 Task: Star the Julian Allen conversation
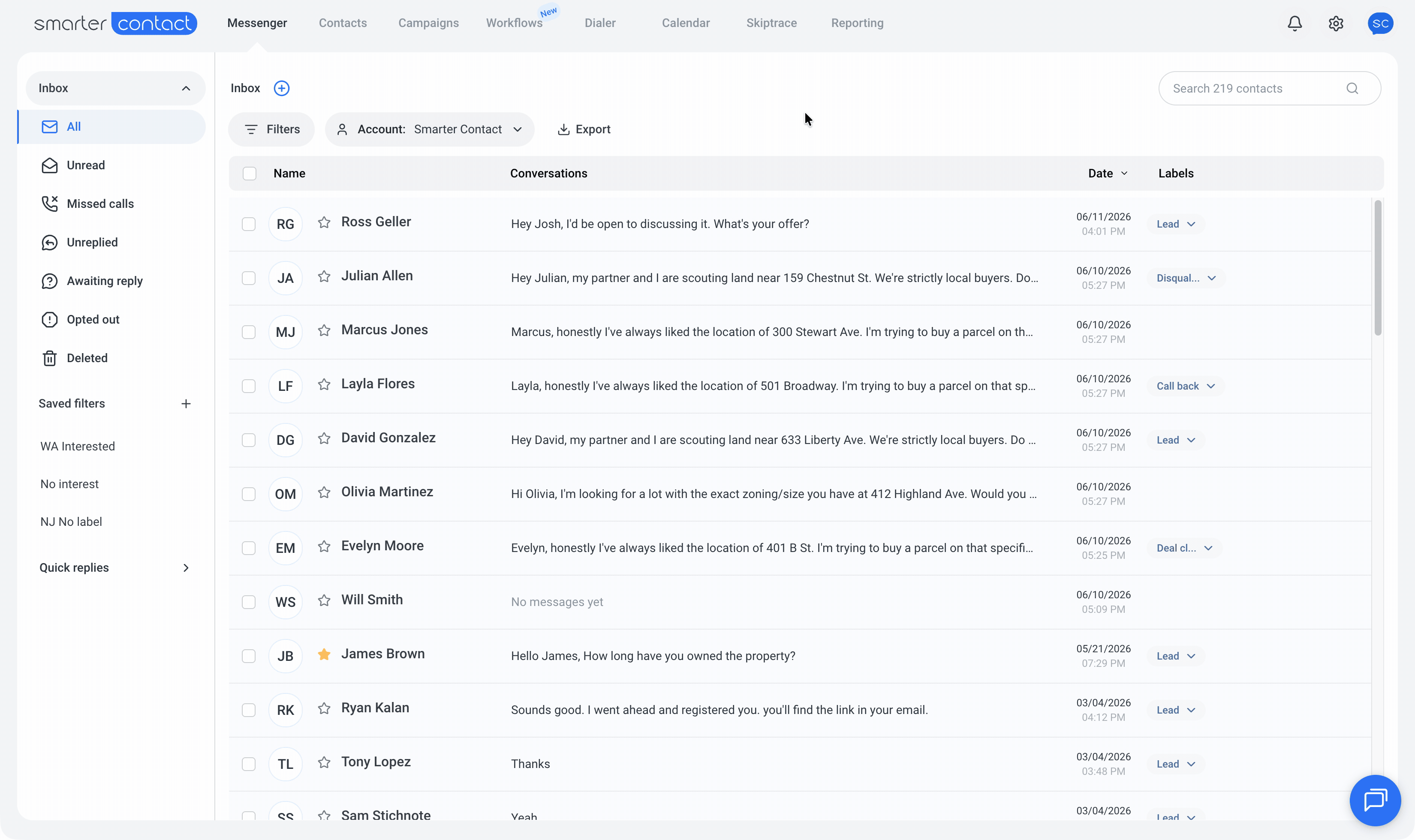coord(324,276)
